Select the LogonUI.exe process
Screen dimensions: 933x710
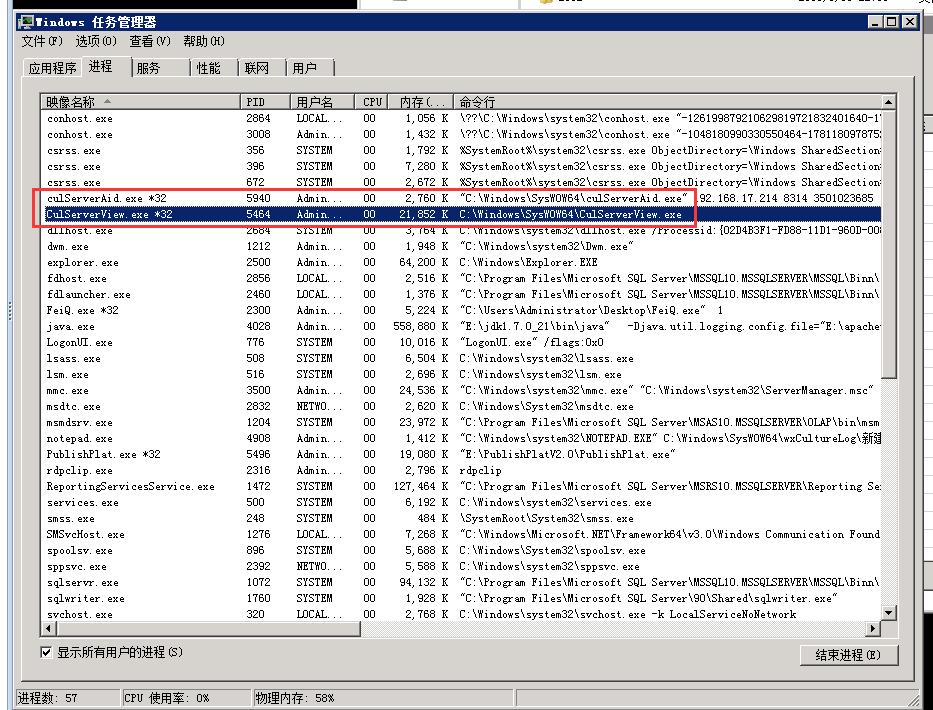click(x=461, y=343)
